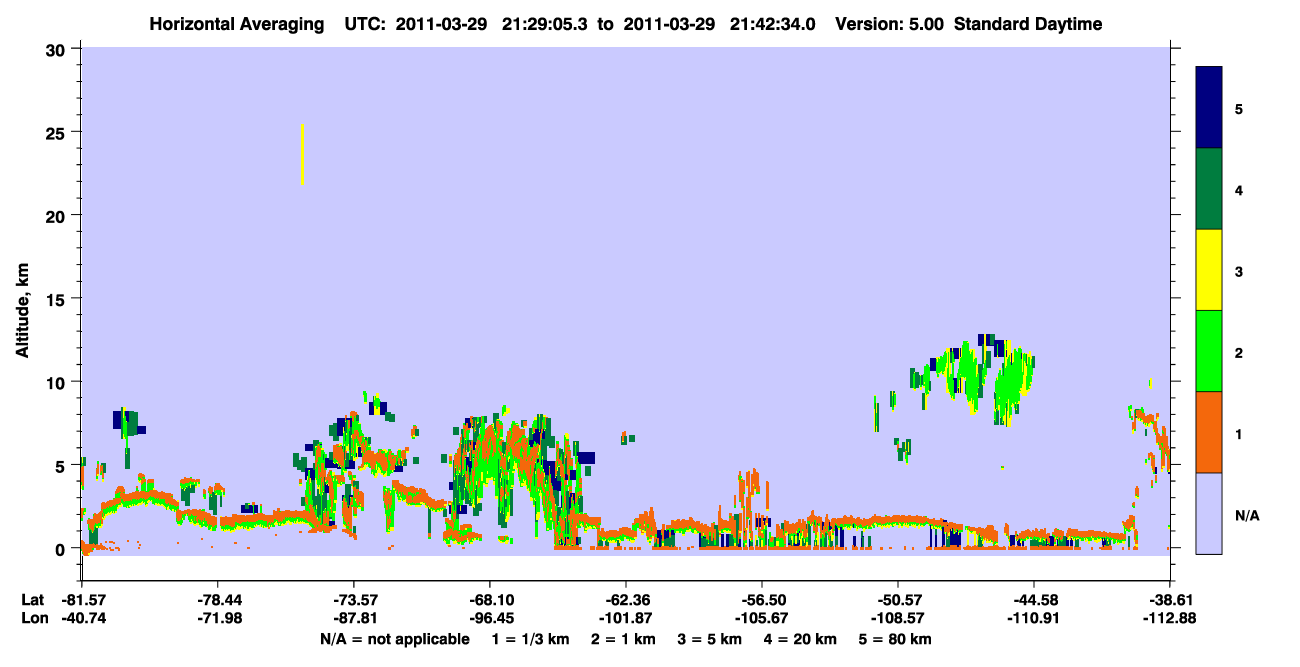The width and height of the screenshot is (1300, 667).
Task: Click the legend text 'N/A = not applicable'
Action: click(x=394, y=639)
